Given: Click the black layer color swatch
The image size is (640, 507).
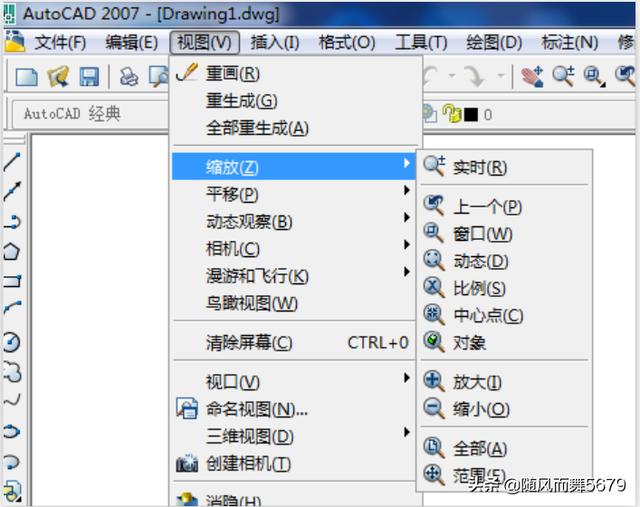Looking at the screenshot, I should (471, 114).
